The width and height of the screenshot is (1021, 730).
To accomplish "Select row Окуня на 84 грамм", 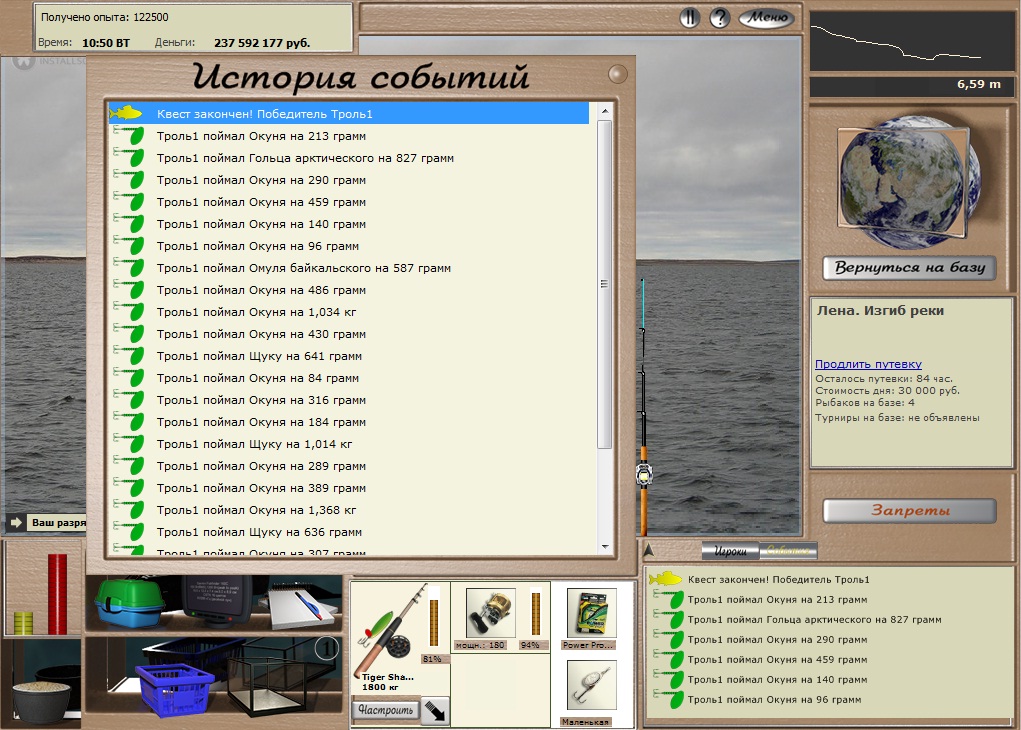I will [x=348, y=378].
